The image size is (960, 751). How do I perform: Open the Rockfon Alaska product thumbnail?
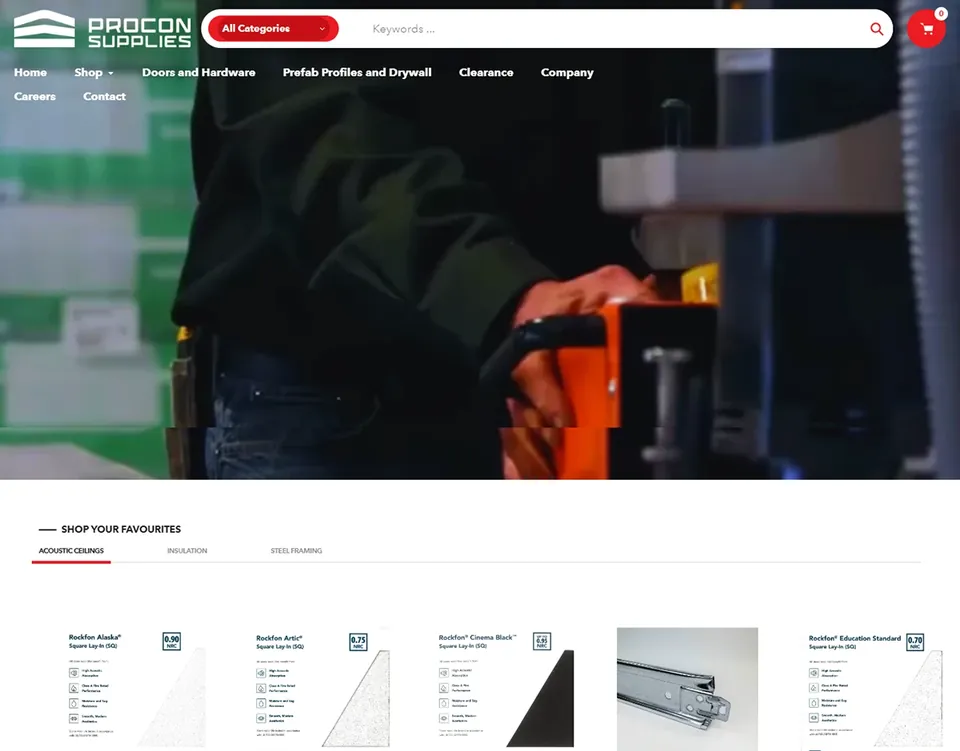tap(135, 689)
